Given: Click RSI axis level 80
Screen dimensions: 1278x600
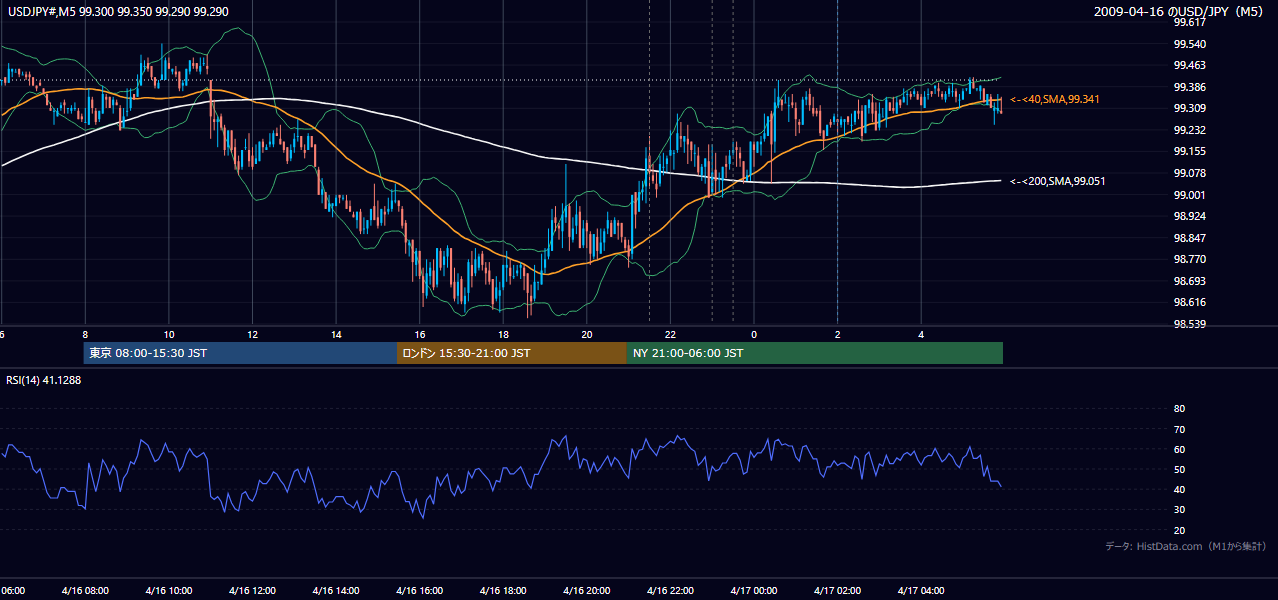Looking at the screenshot, I should pos(1179,409).
